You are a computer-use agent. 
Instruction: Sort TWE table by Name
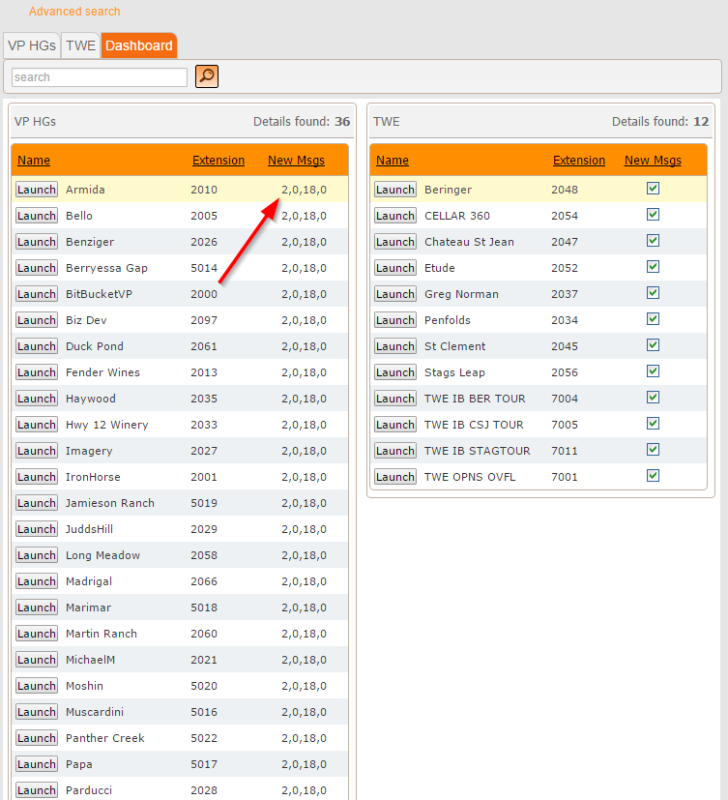tap(392, 160)
